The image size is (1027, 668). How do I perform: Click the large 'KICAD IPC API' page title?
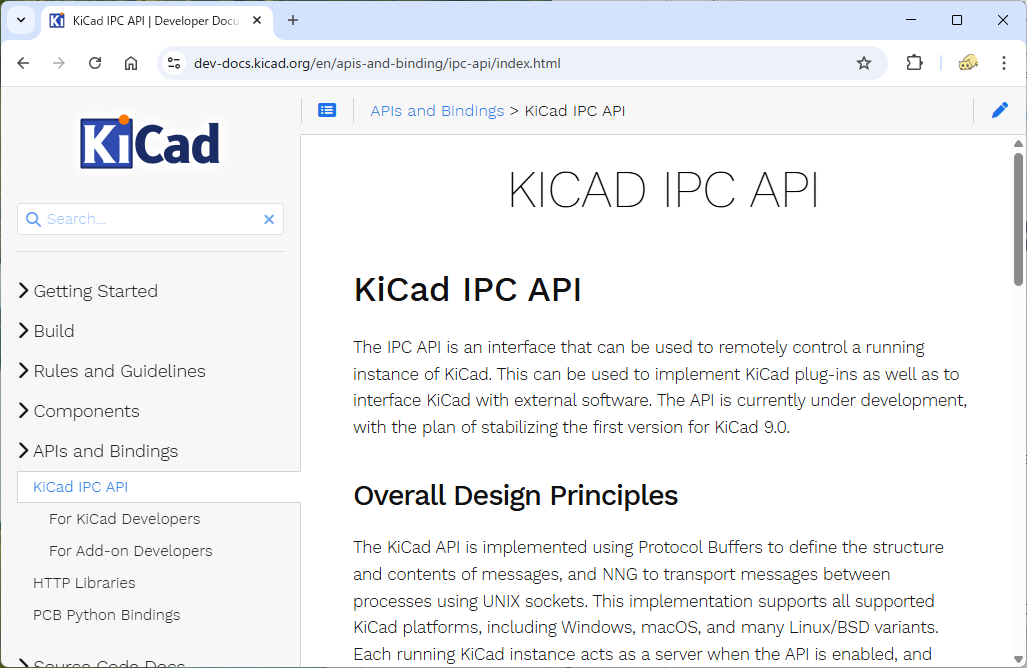(x=663, y=190)
